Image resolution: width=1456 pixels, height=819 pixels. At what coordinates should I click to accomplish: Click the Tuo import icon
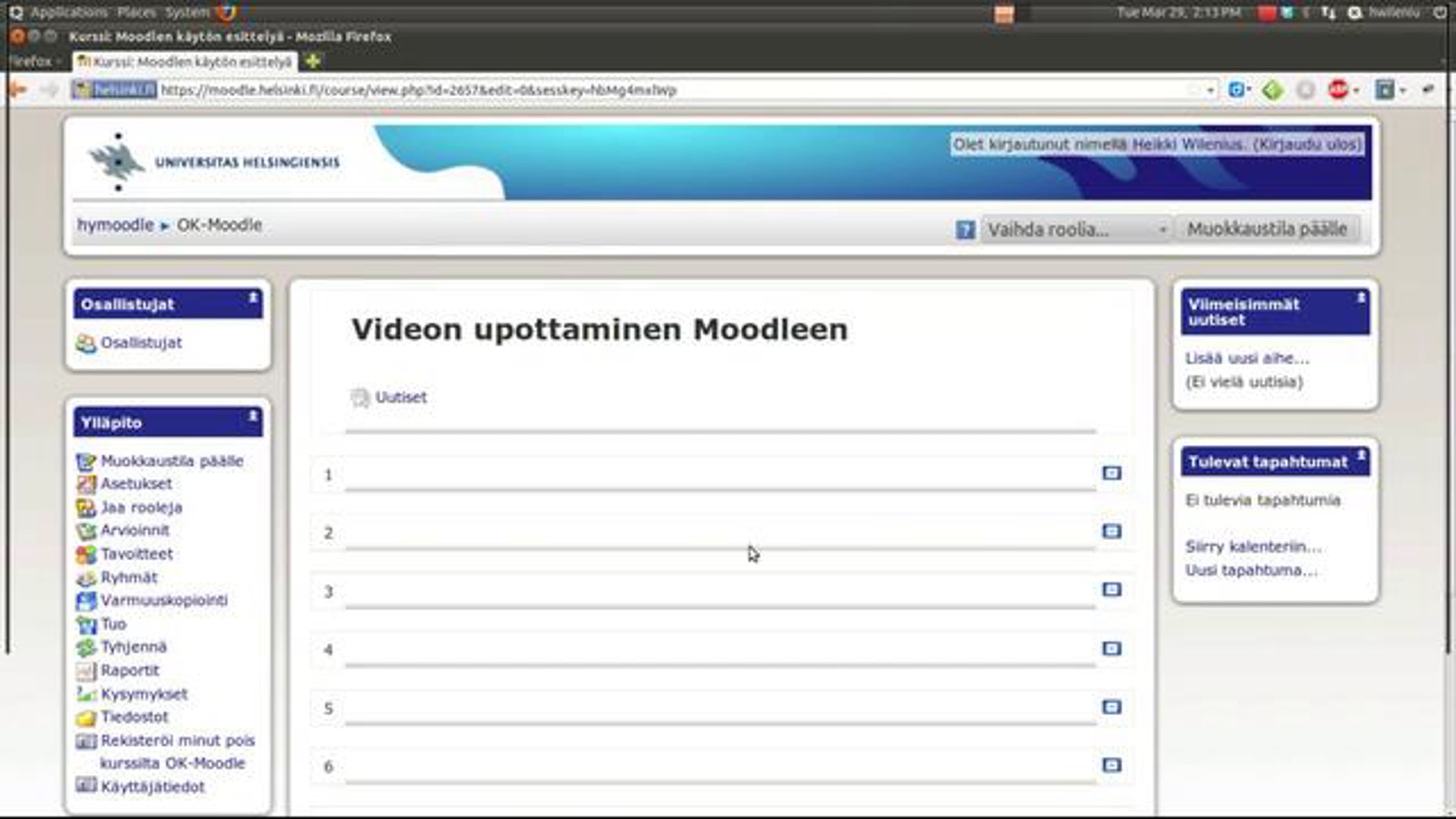click(86, 624)
